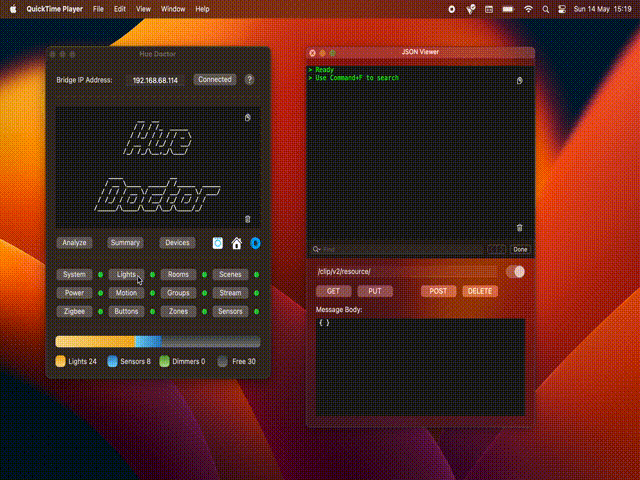This screenshot has height=480, width=640.
Task: Click the Sensors button
Action: pos(230,311)
